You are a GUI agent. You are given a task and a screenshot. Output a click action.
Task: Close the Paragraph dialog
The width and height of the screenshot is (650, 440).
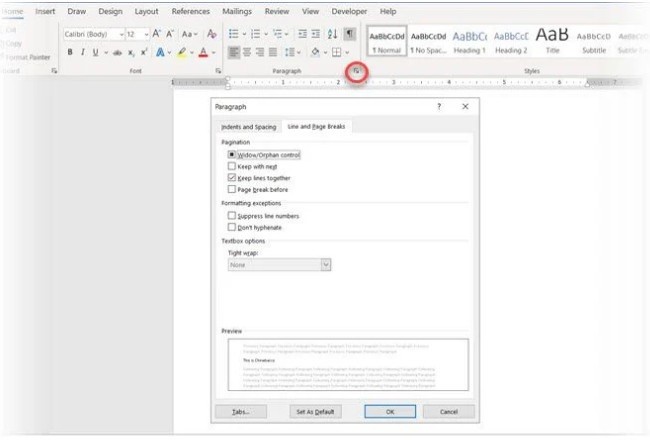(466, 107)
